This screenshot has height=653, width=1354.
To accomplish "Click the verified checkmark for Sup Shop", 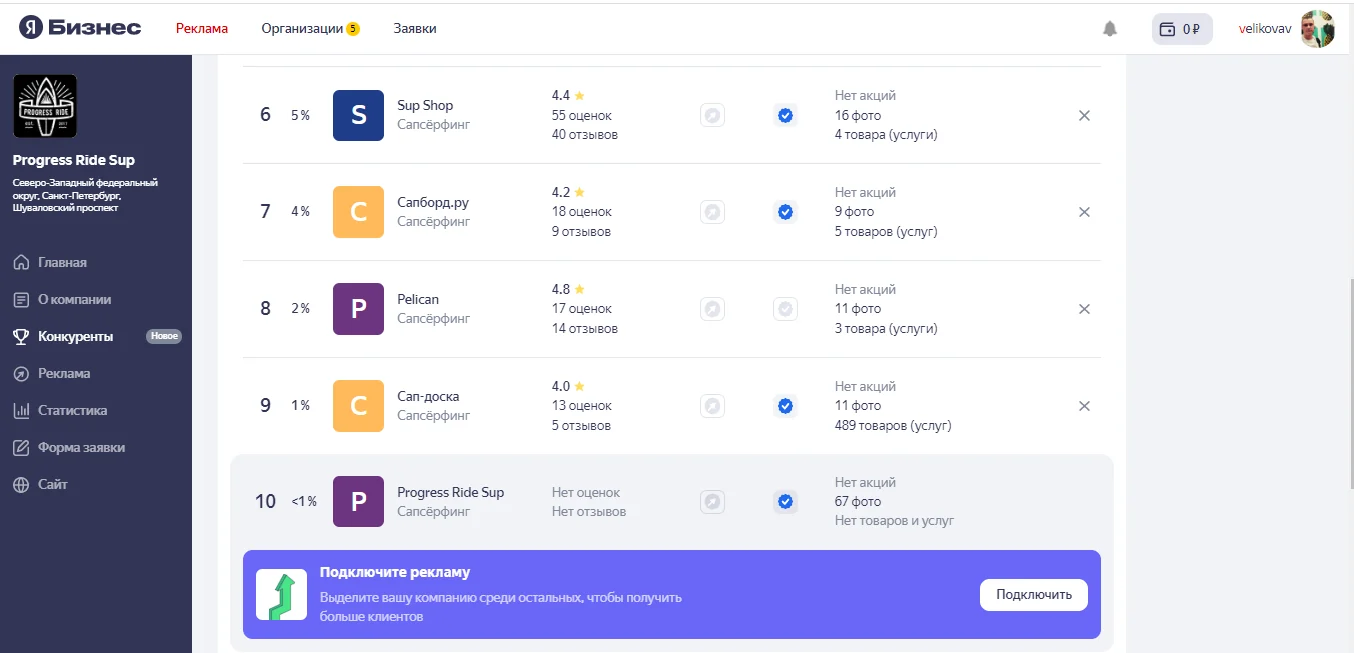I will pos(785,115).
